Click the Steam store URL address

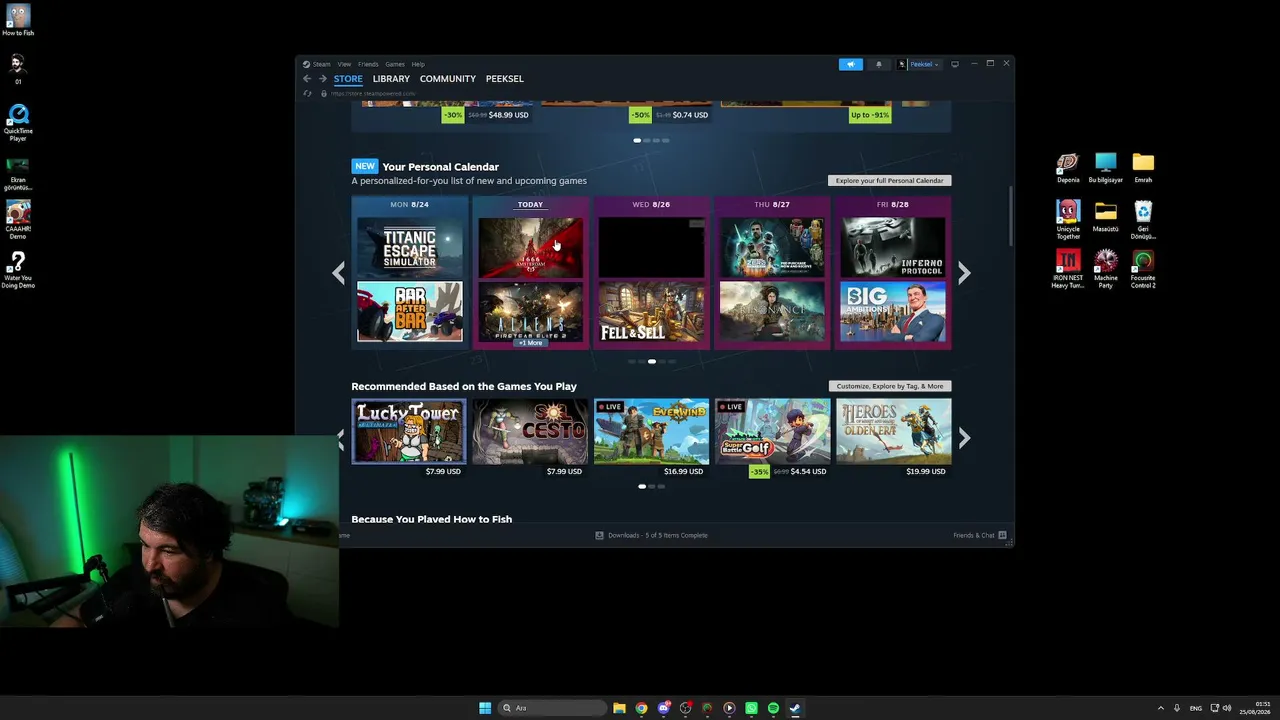(373, 93)
